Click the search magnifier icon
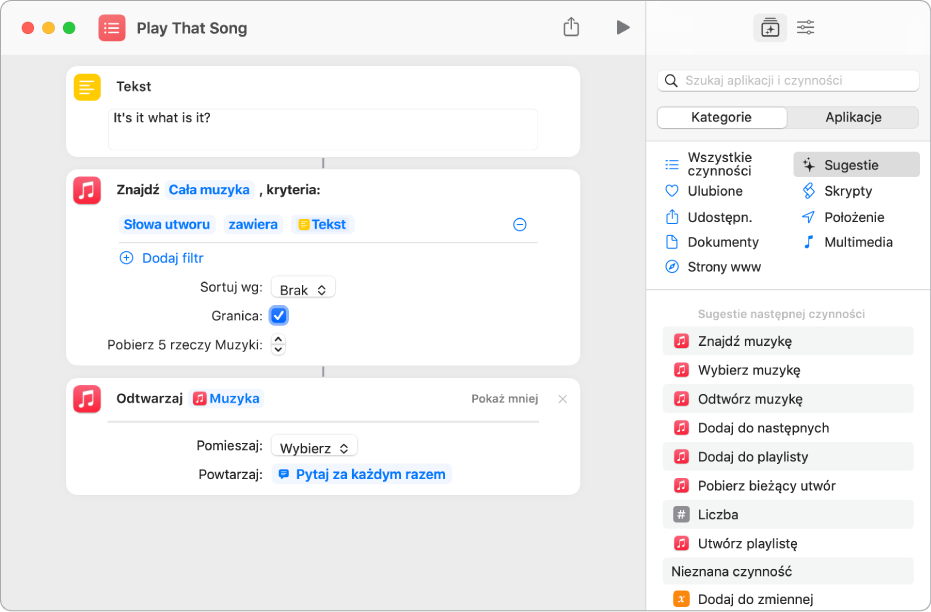This screenshot has width=931, height=612. (671, 81)
